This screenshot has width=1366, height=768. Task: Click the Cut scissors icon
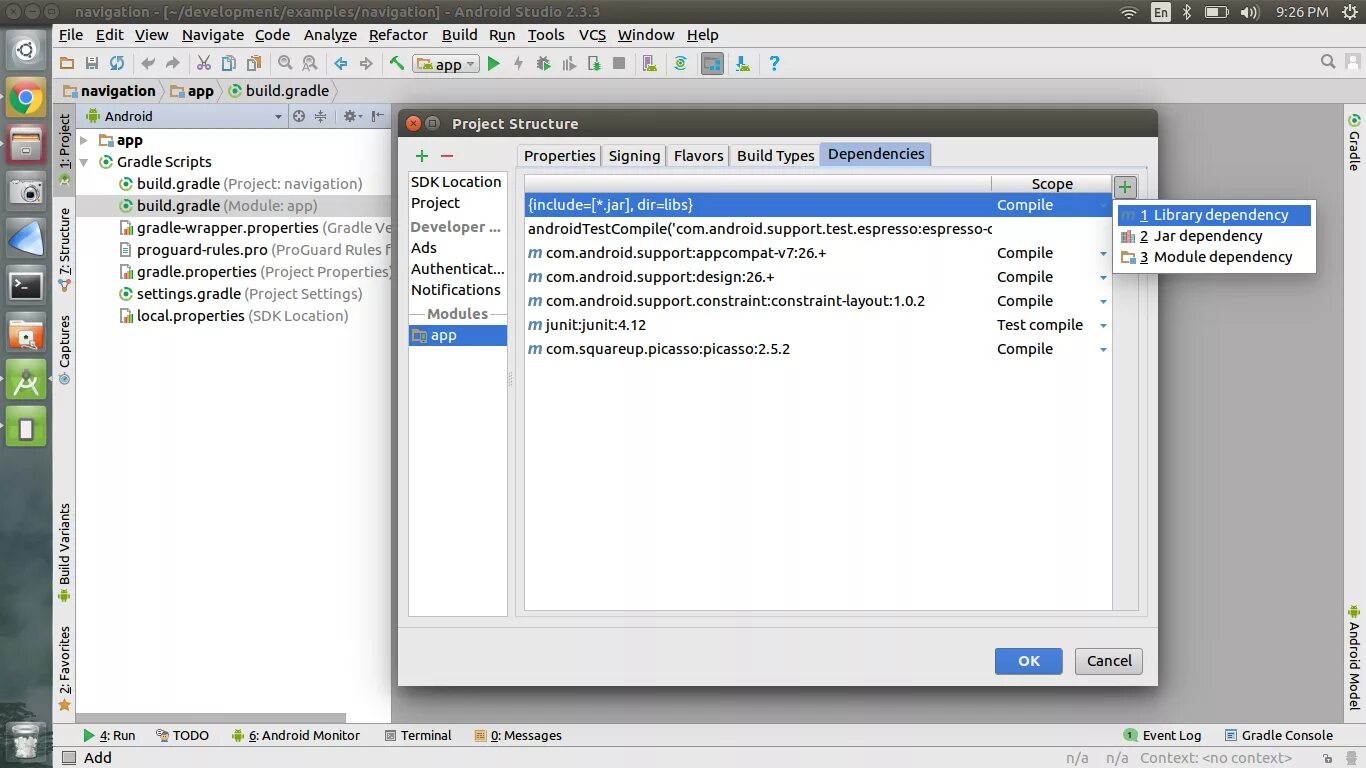(204, 63)
